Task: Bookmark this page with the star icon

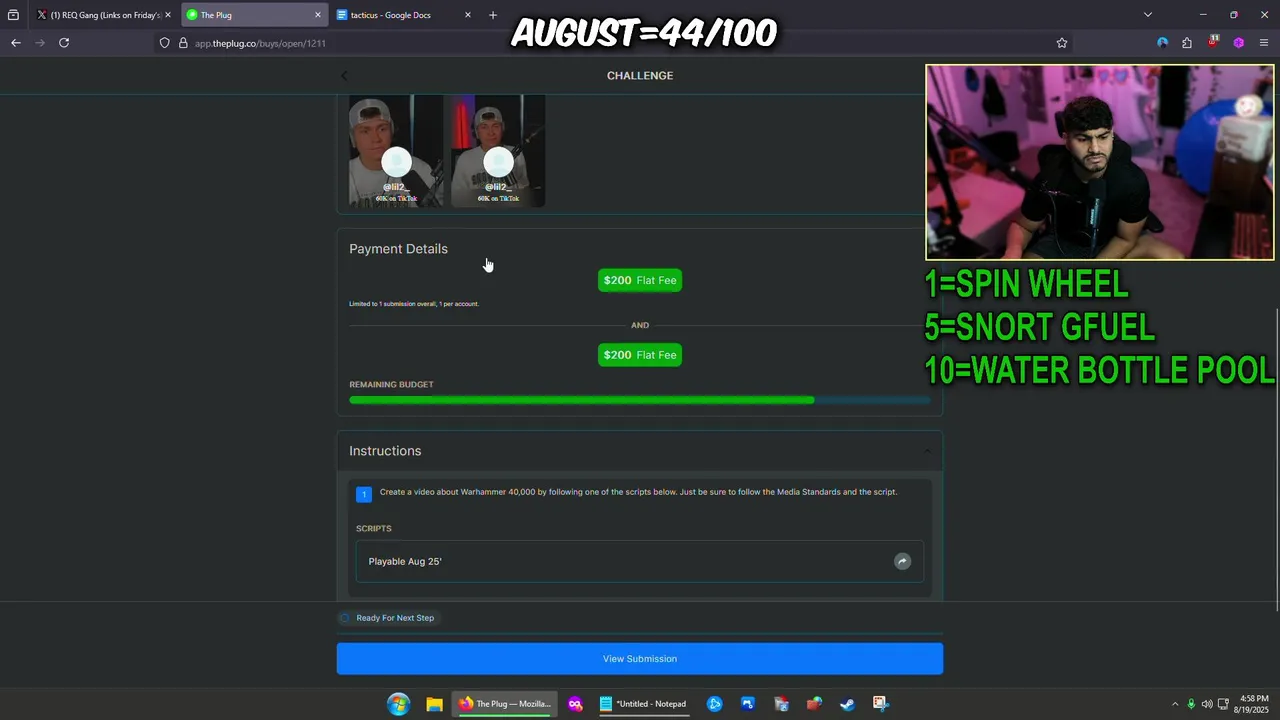Action: pos(1062,43)
